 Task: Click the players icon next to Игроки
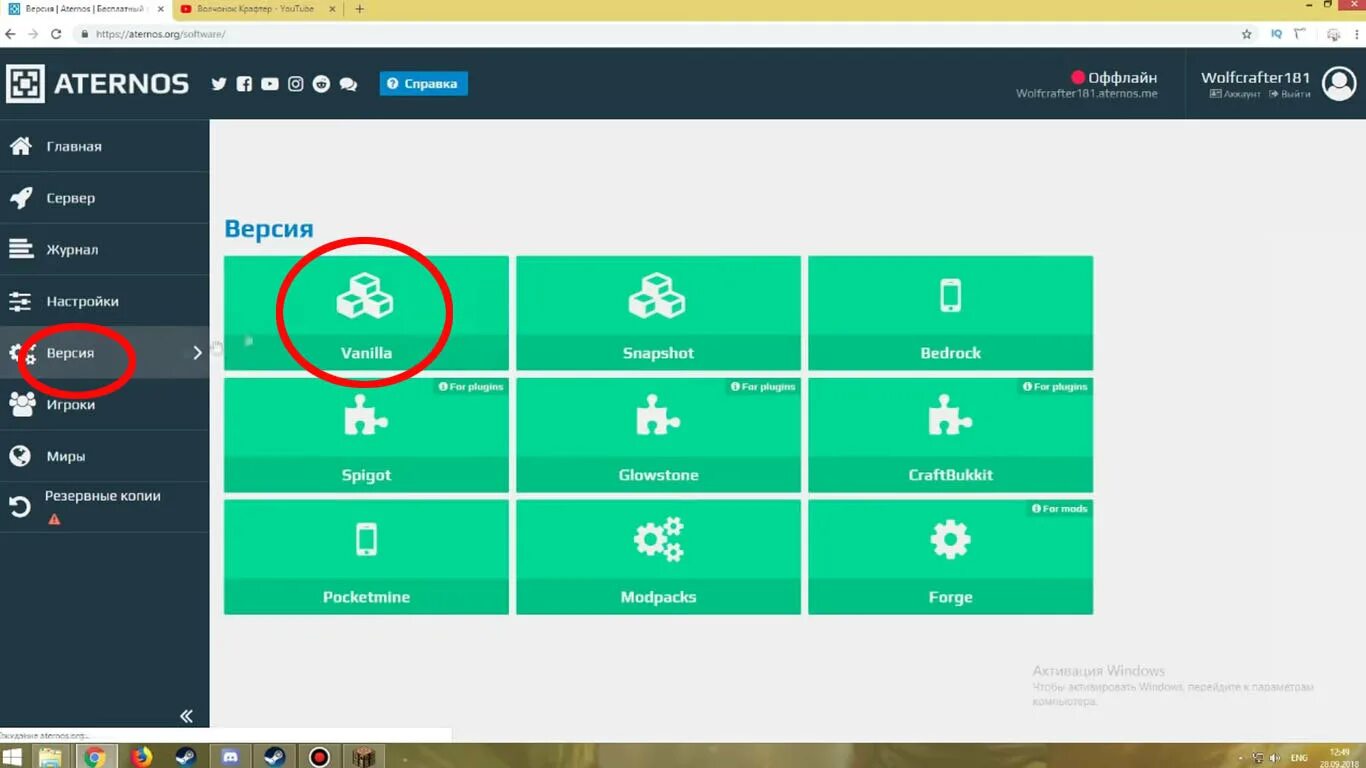click(x=21, y=404)
